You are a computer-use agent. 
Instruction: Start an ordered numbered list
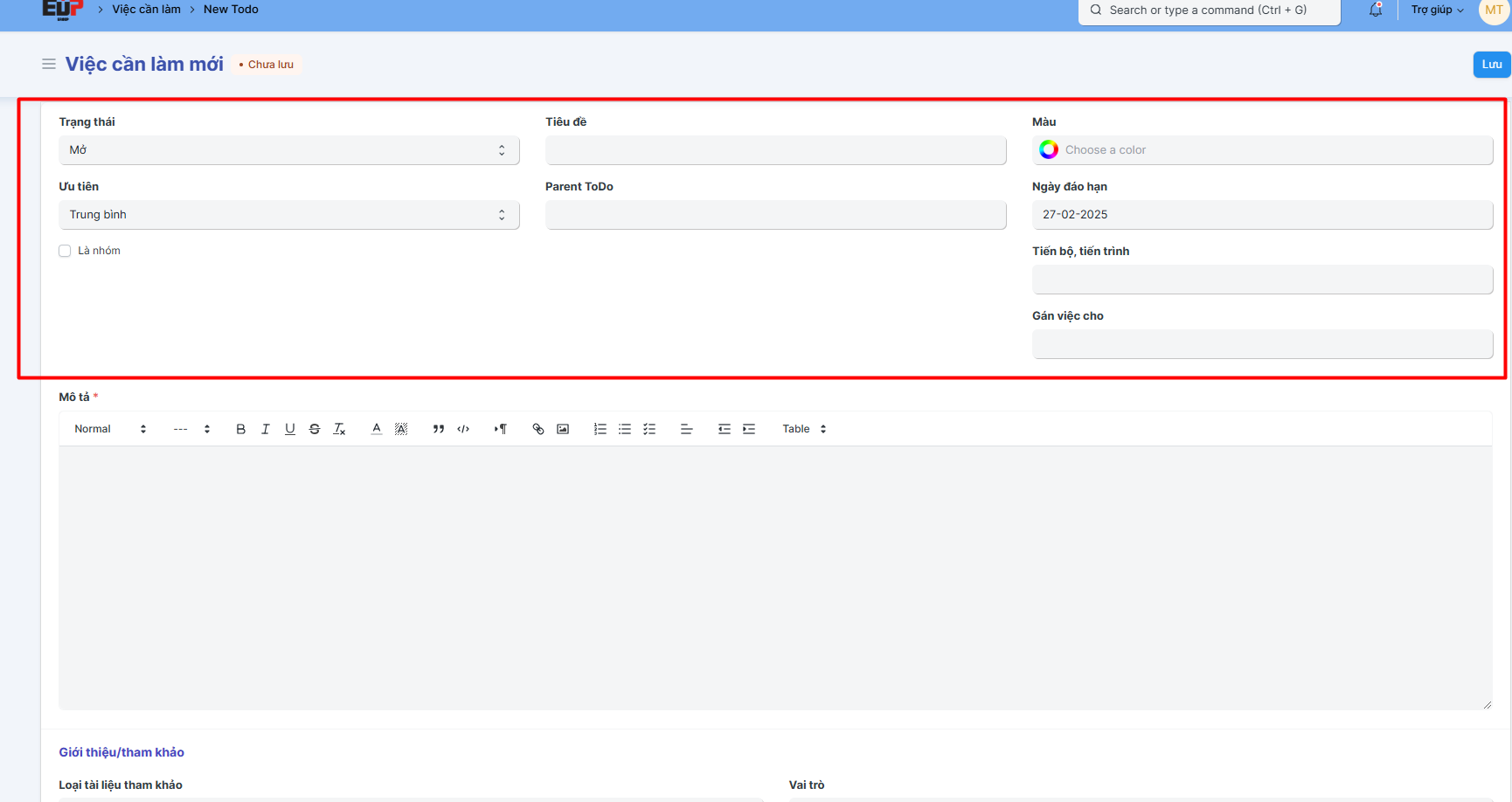click(600, 429)
